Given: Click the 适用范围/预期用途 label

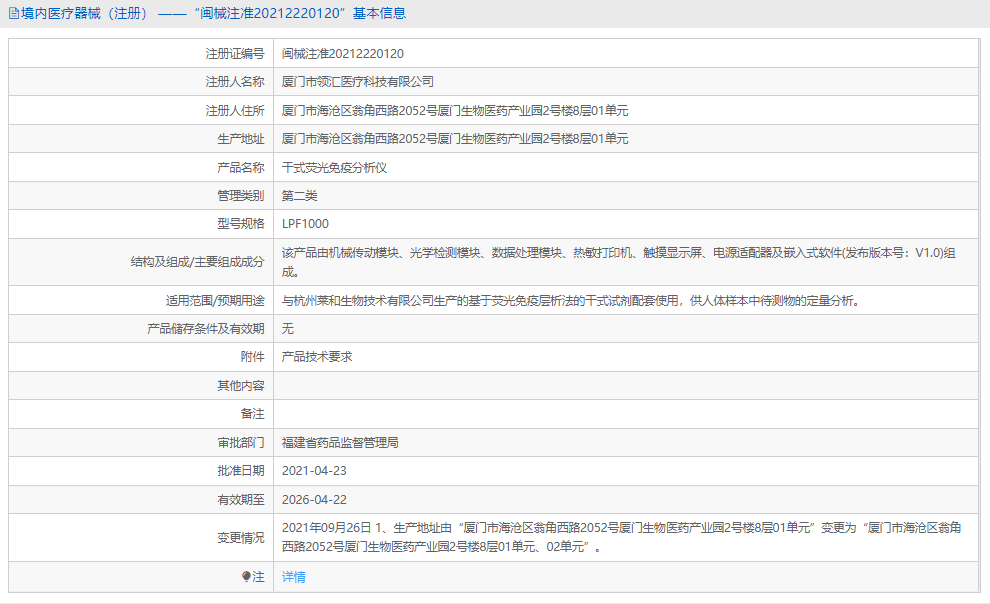Looking at the screenshot, I should click(215, 300).
